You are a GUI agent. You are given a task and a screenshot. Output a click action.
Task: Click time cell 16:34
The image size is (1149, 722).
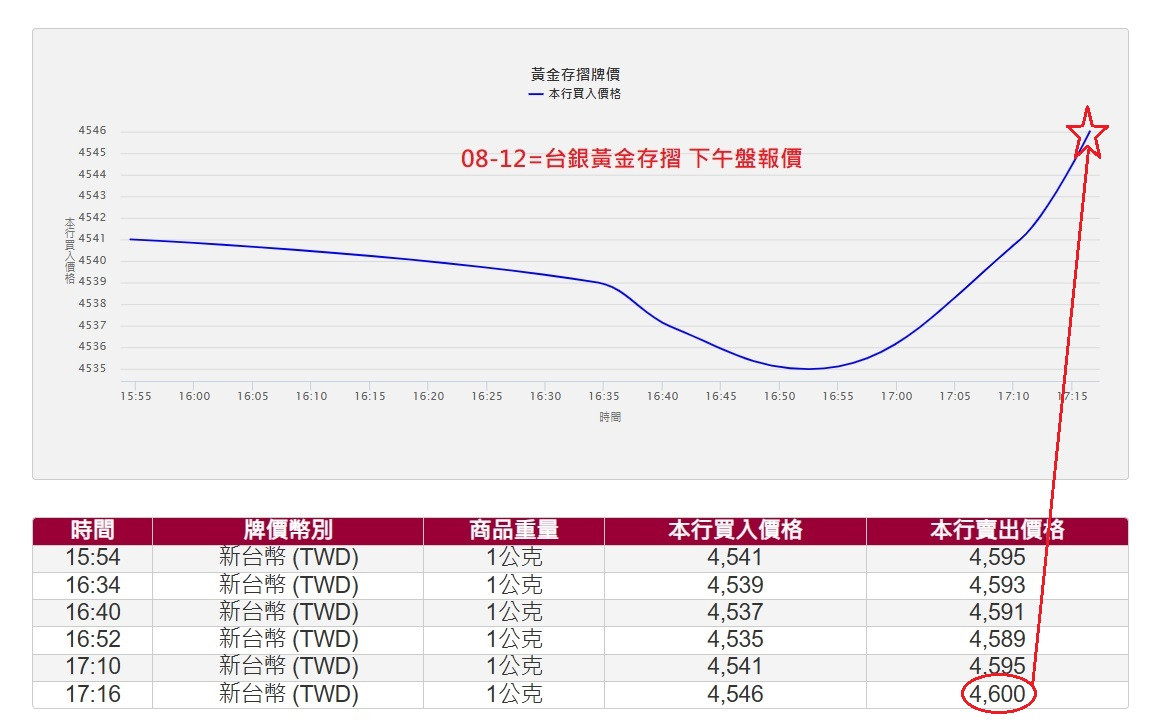click(x=93, y=585)
